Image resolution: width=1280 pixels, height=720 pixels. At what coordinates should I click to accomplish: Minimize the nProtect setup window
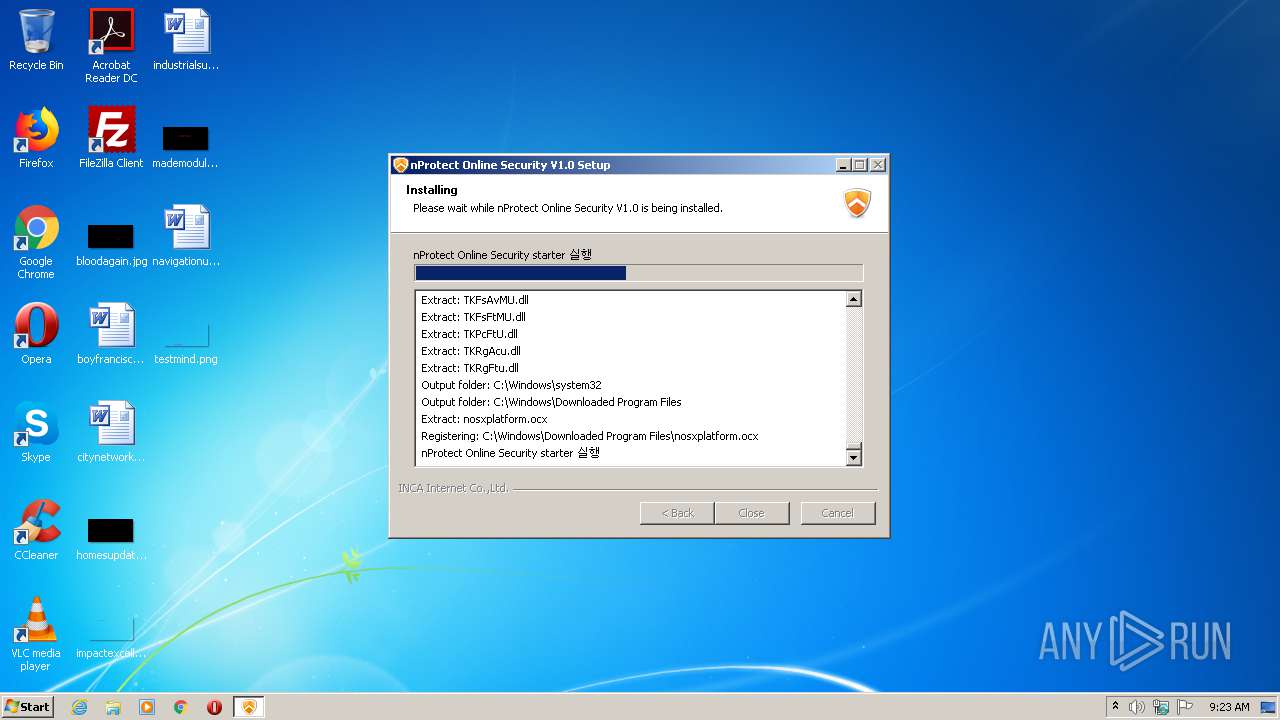[x=843, y=165]
